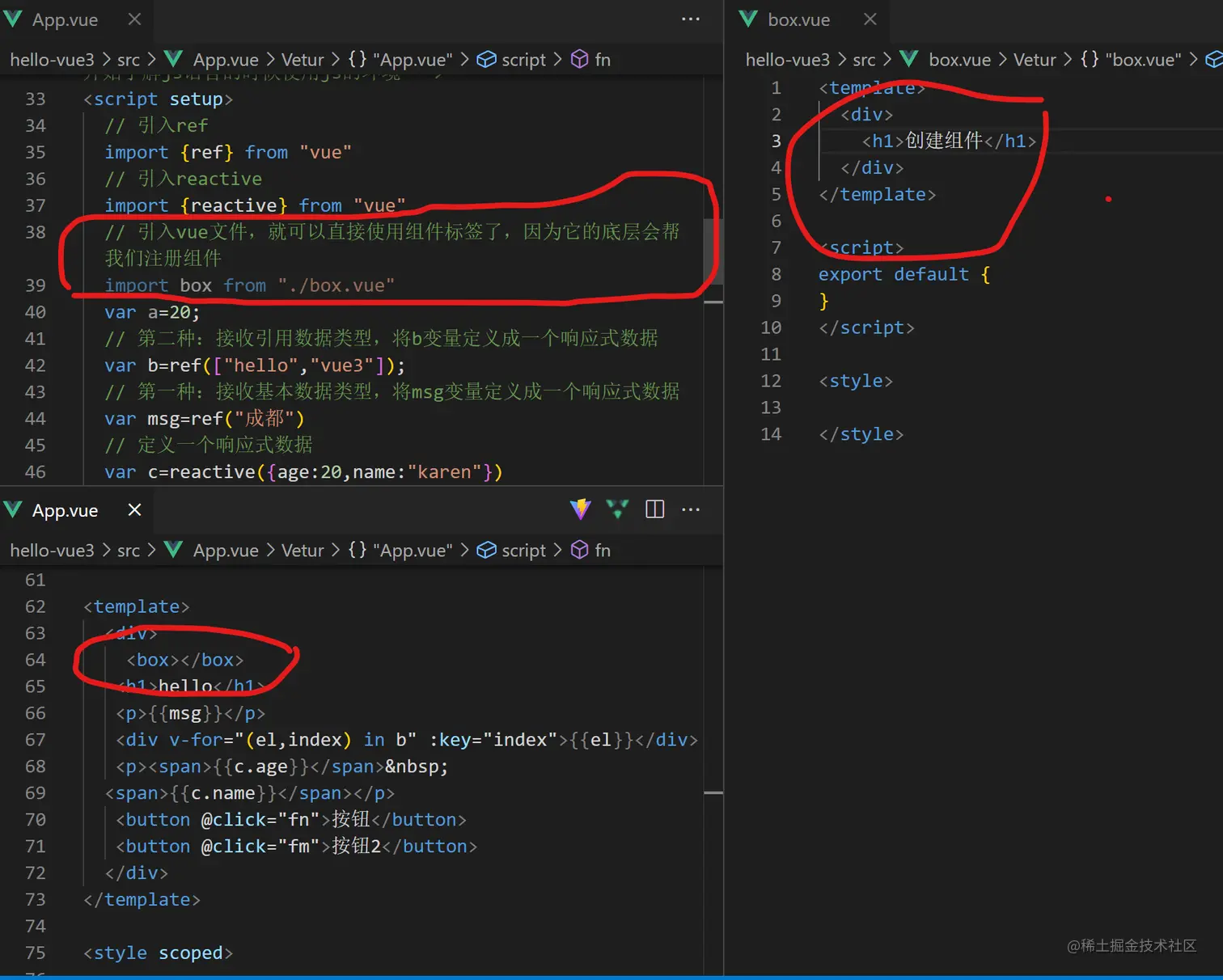Click the '<span>{{c.name}}</span></p>' line
The image size is (1223, 980).
coord(249,793)
